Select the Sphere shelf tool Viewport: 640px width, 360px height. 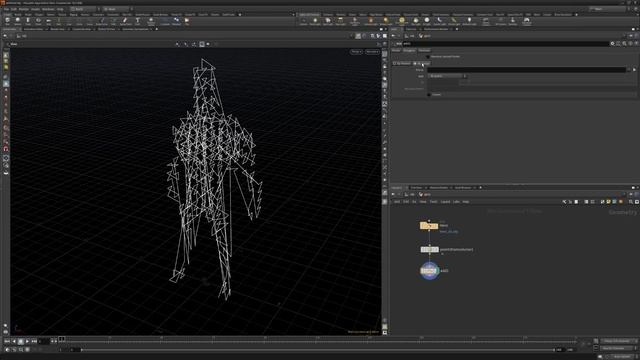(x=18, y=21)
